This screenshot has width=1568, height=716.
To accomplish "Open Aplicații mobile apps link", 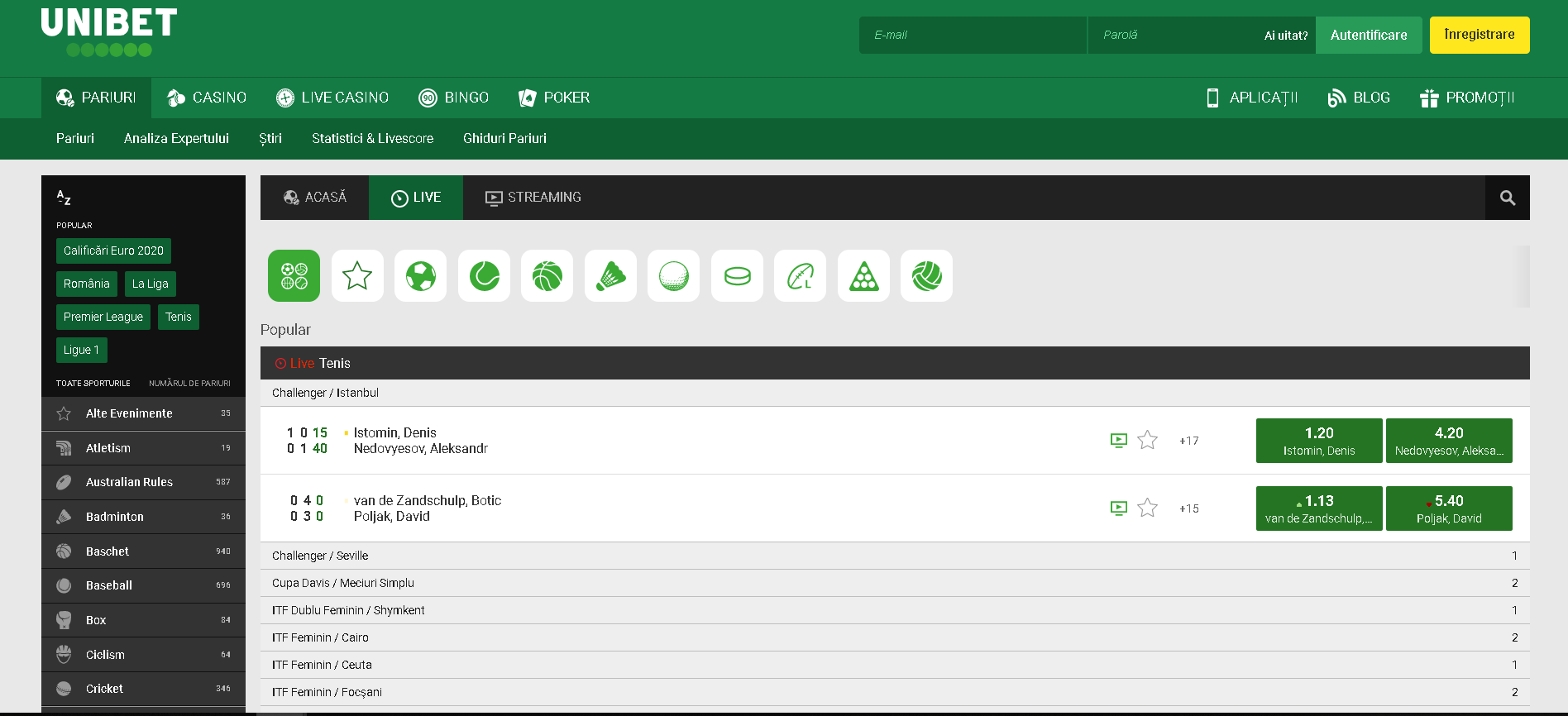I will 1252,98.
